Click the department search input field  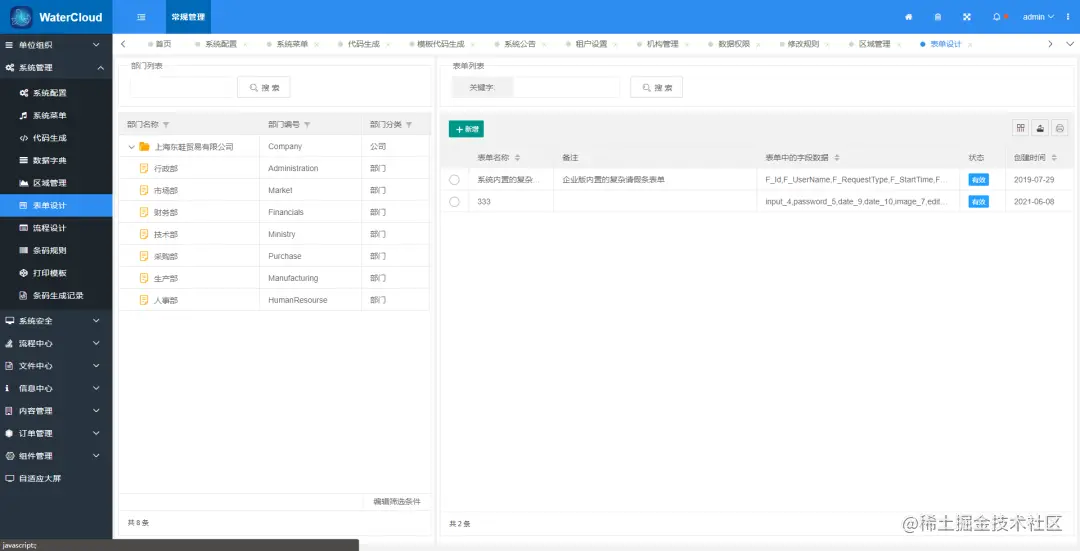click(x=182, y=87)
